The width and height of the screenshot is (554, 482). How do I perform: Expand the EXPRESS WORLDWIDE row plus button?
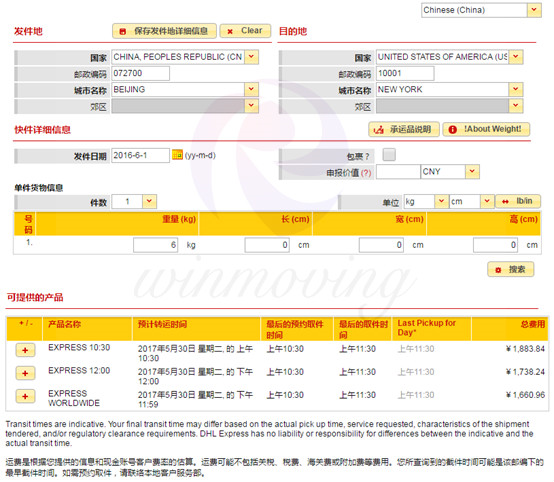25,396
